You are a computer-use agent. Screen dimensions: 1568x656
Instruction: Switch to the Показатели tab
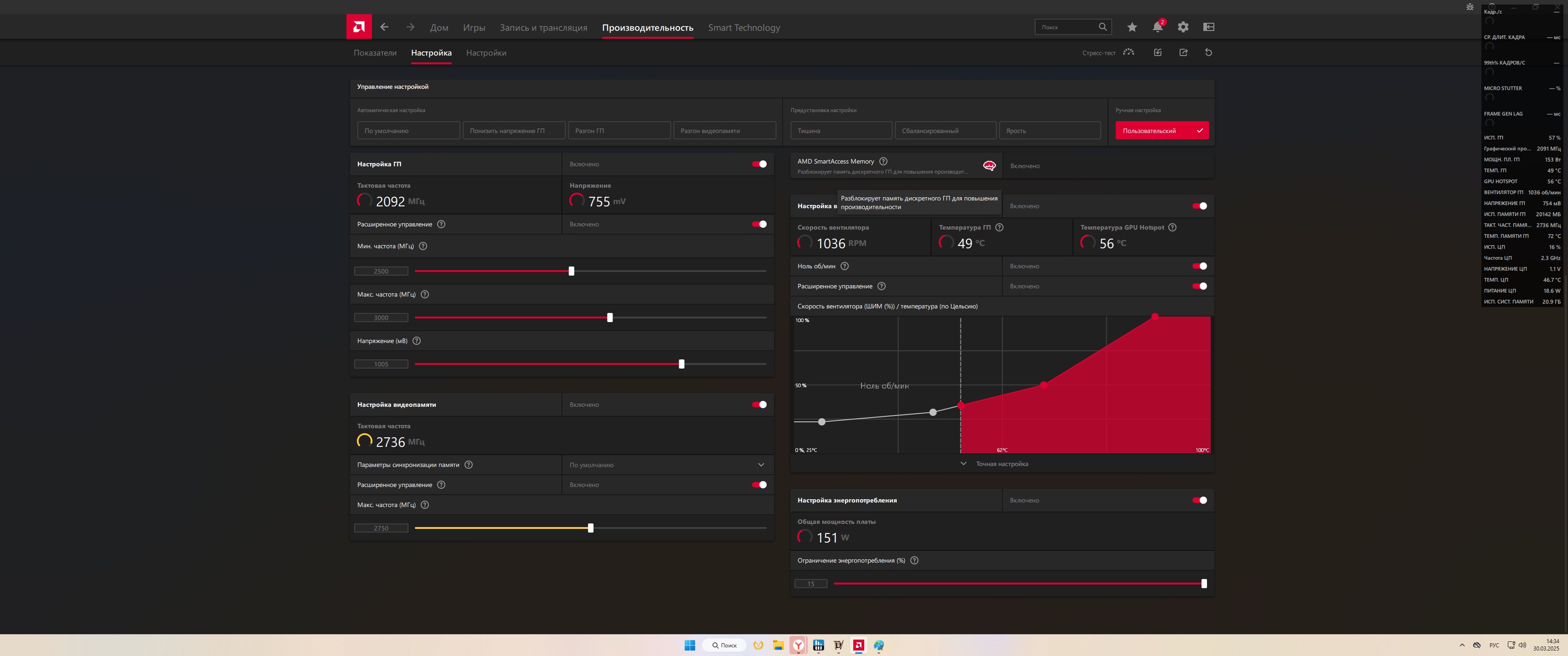coord(374,53)
